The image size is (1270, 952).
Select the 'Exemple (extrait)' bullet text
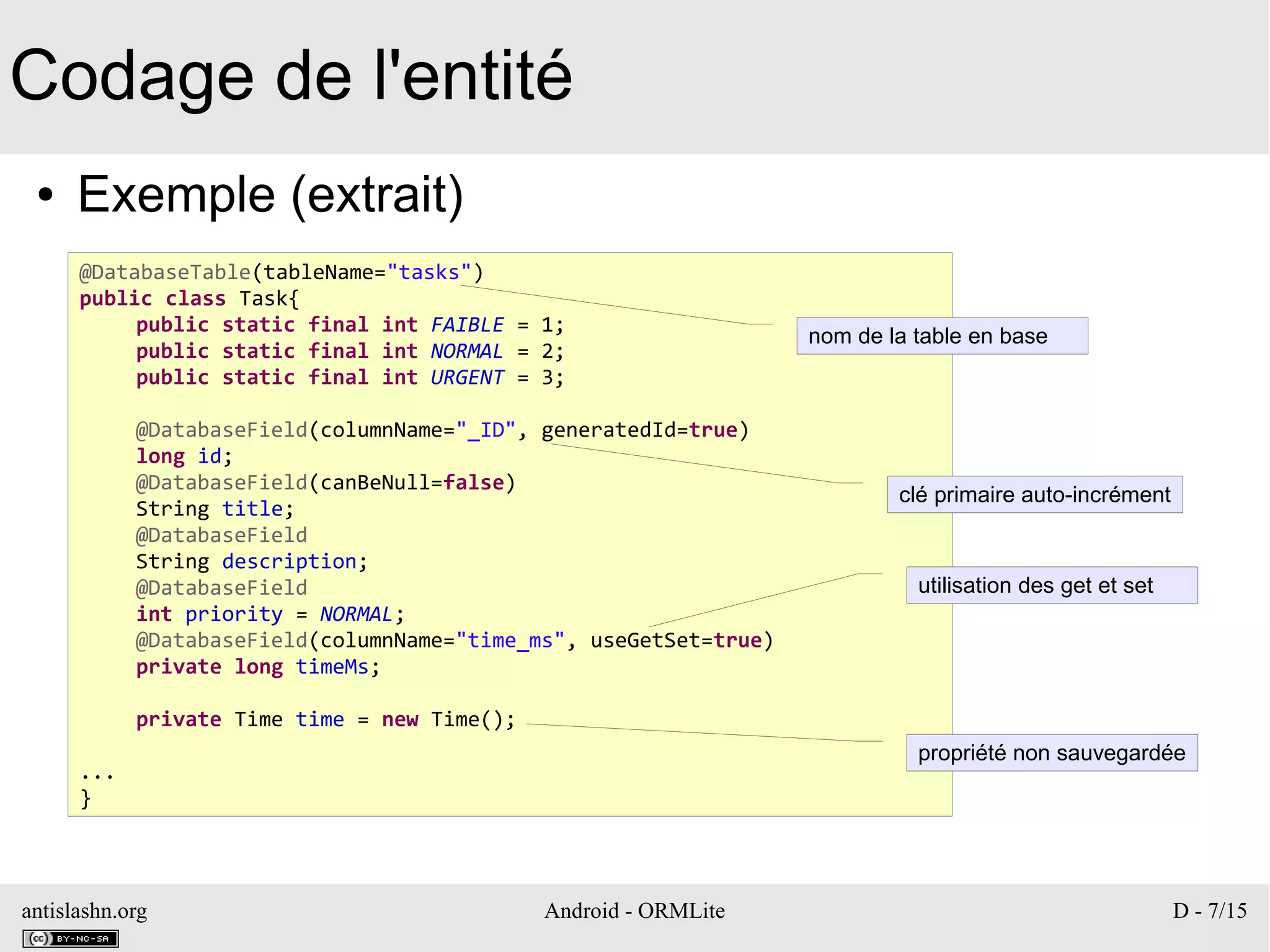pos(270,195)
